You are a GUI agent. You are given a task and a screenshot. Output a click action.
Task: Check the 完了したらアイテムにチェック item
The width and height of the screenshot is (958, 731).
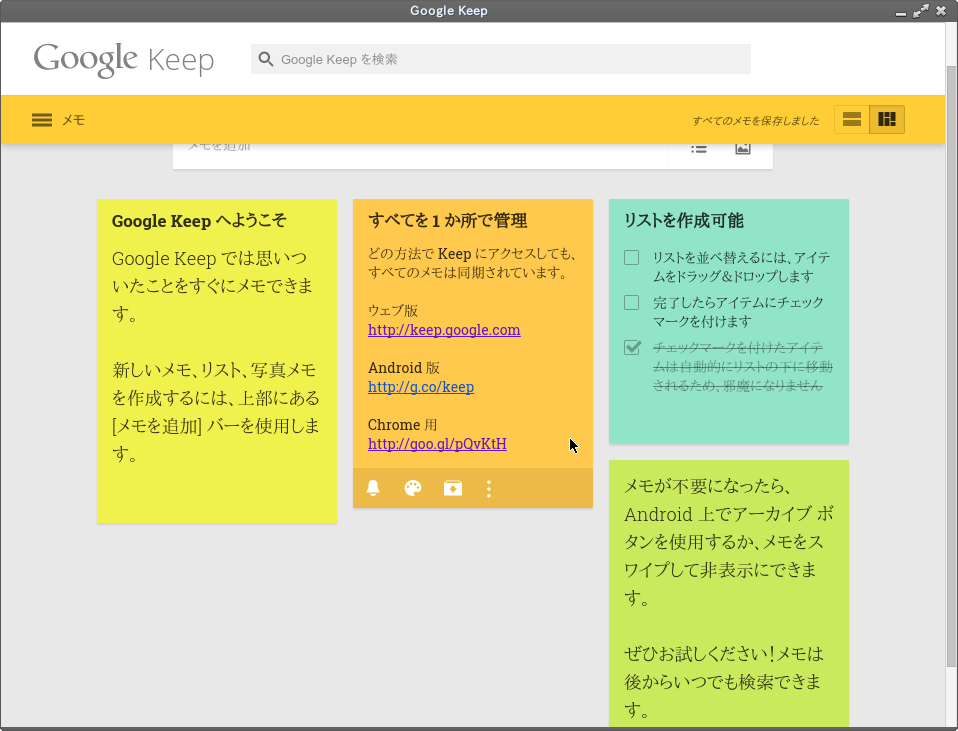[x=632, y=303]
